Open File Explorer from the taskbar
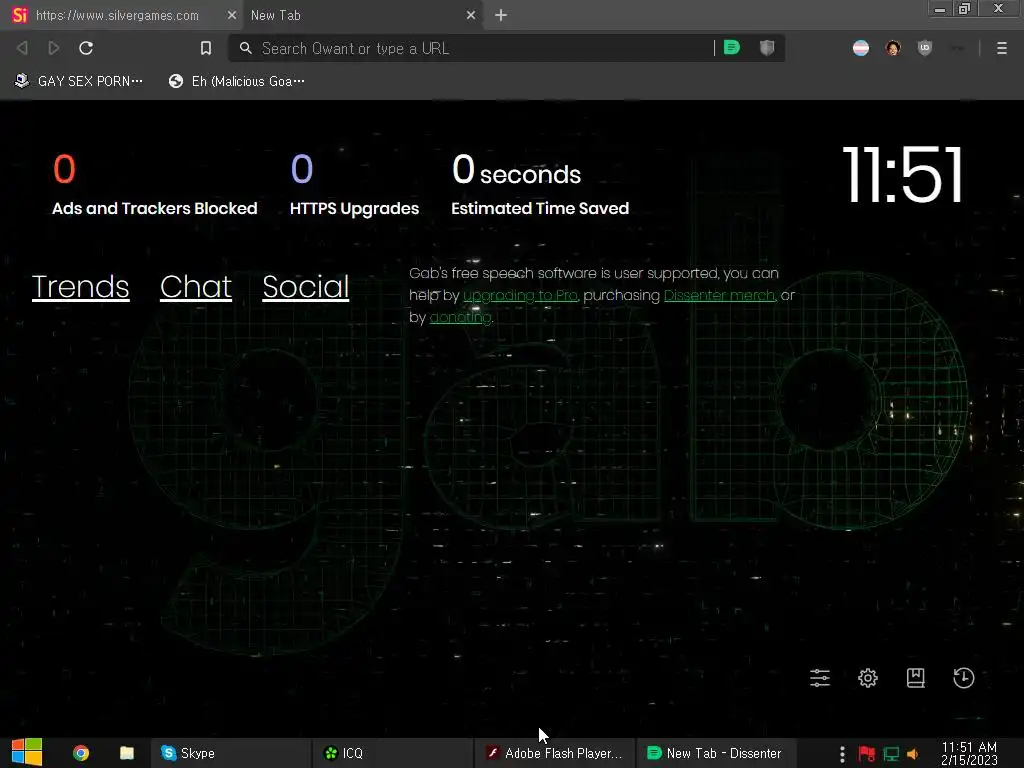 127,753
